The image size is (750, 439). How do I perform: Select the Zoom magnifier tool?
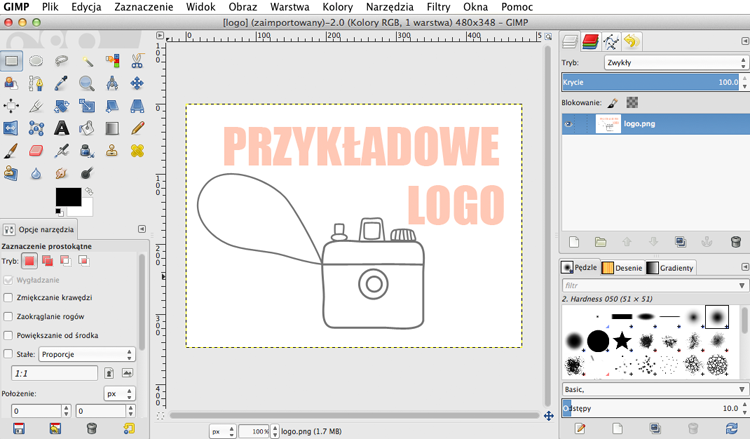tap(87, 84)
